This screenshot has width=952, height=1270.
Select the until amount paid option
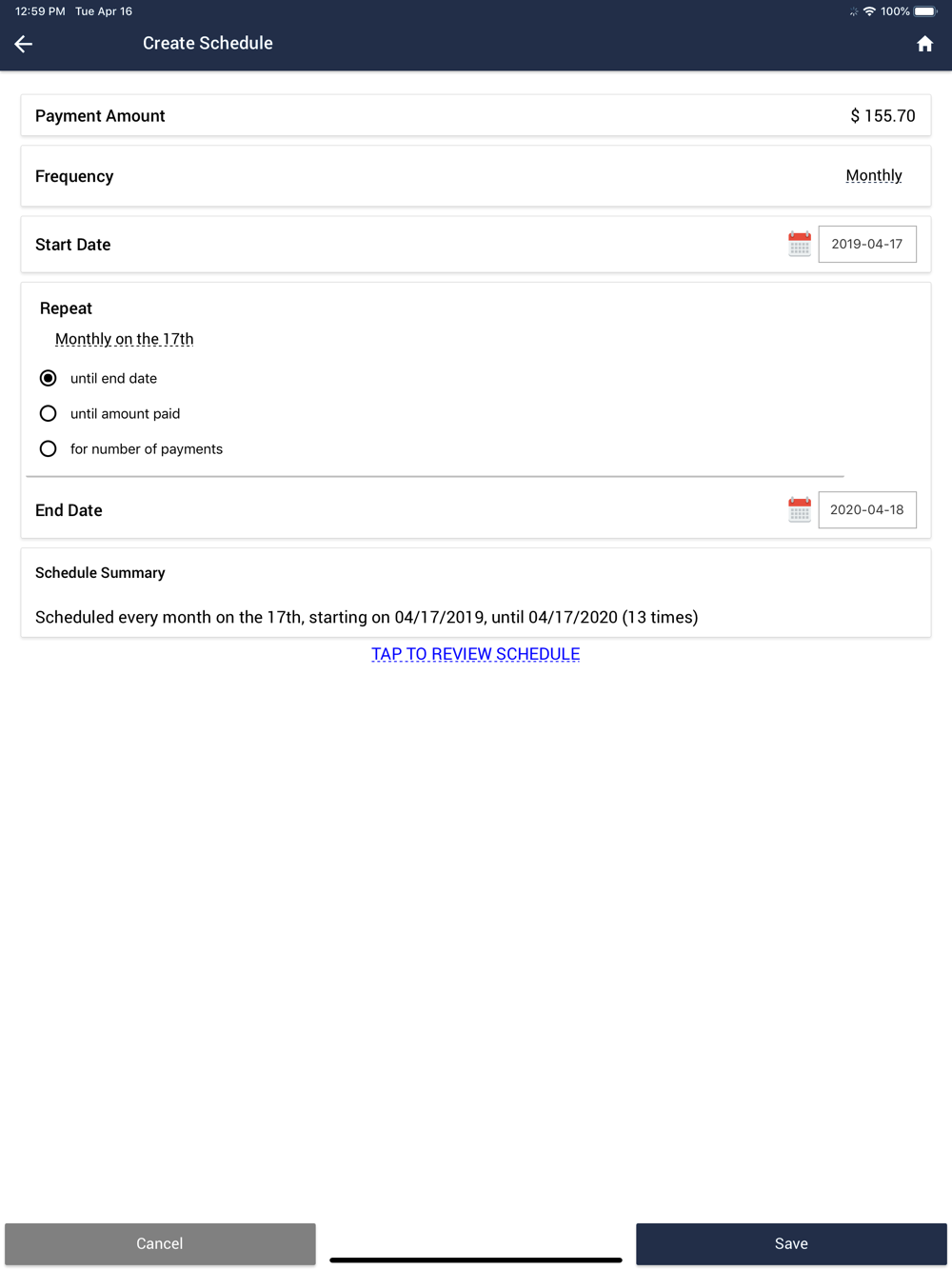click(49, 413)
